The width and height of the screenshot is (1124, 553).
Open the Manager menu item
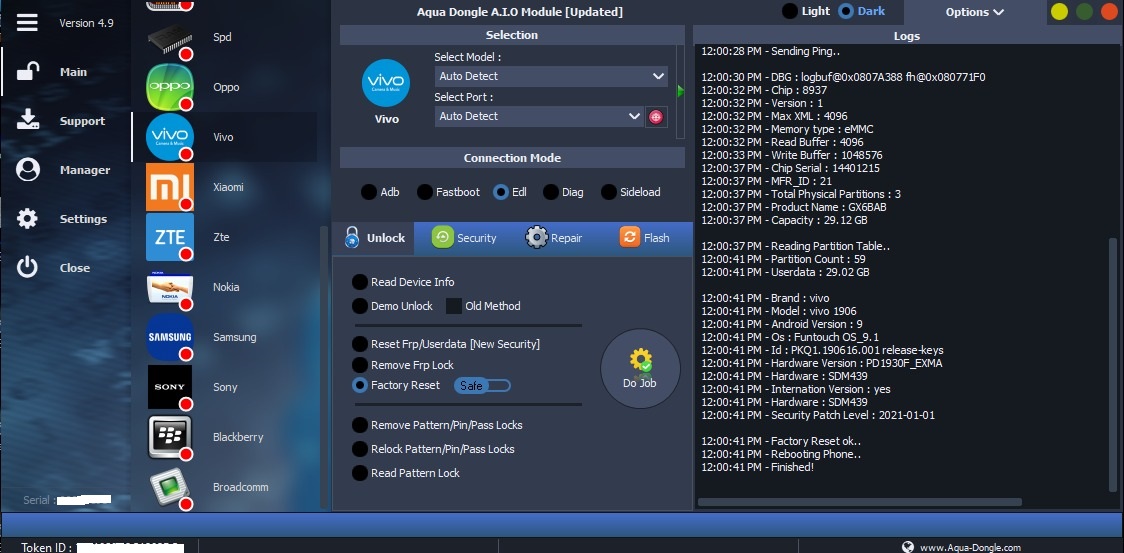85,170
